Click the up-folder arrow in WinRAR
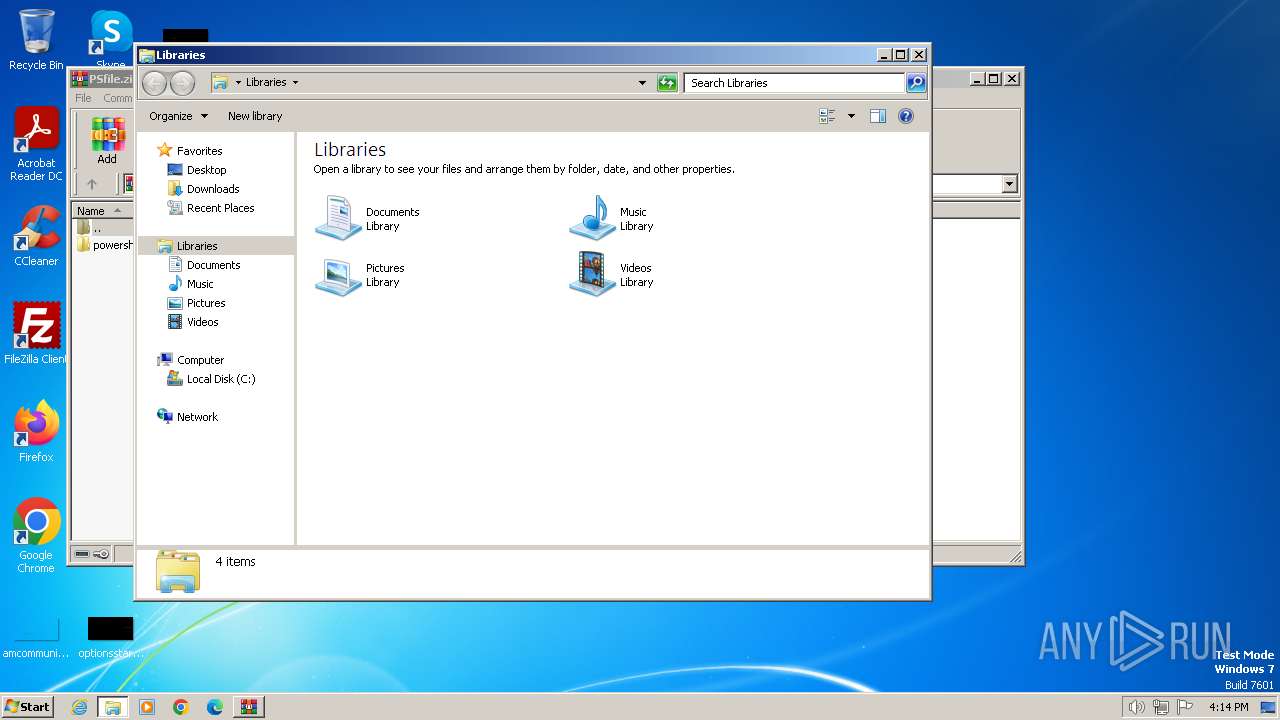The height and width of the screenshot is (720, 1280). [x=92, y=184]
